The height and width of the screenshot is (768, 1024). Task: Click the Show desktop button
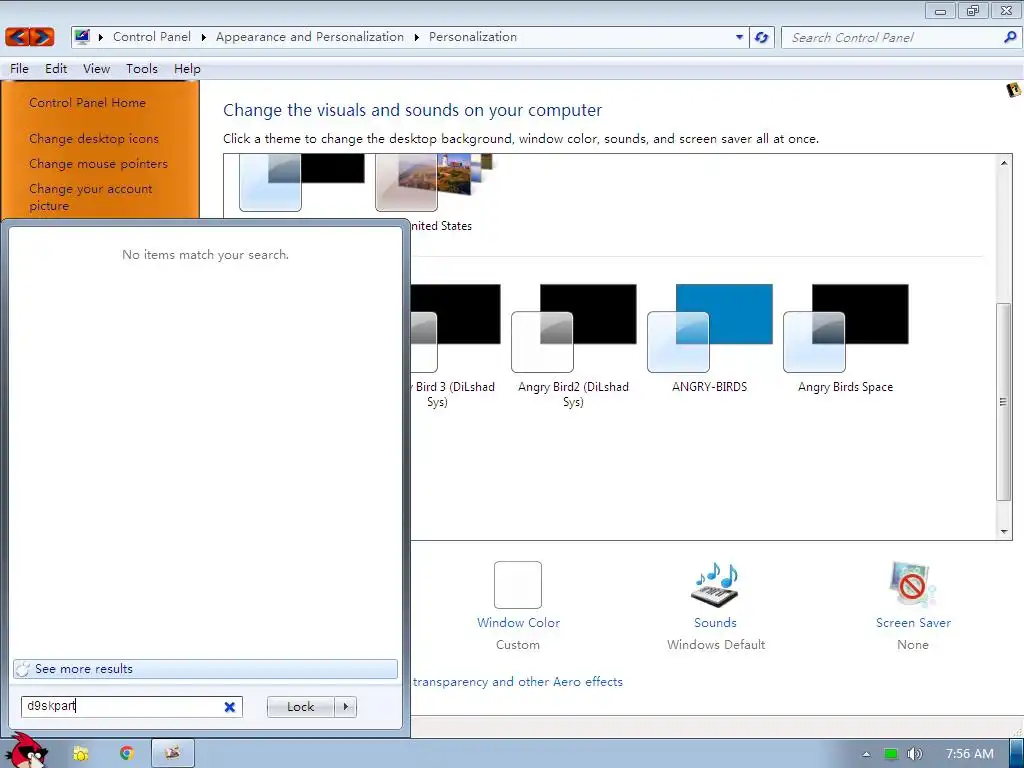coord(1017,754)
